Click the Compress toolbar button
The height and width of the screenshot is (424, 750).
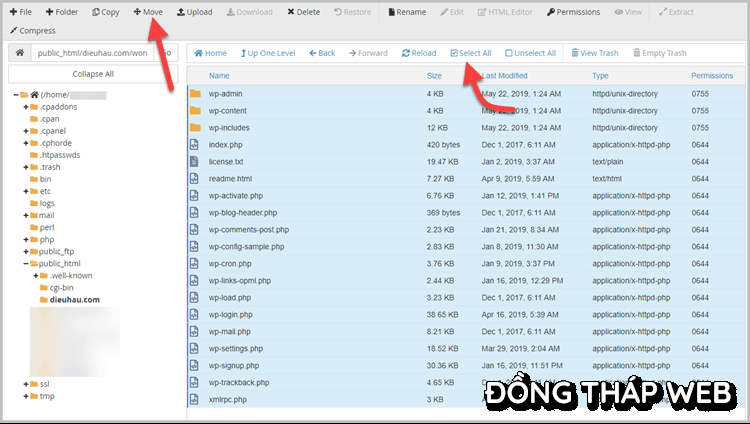[32, 30]
